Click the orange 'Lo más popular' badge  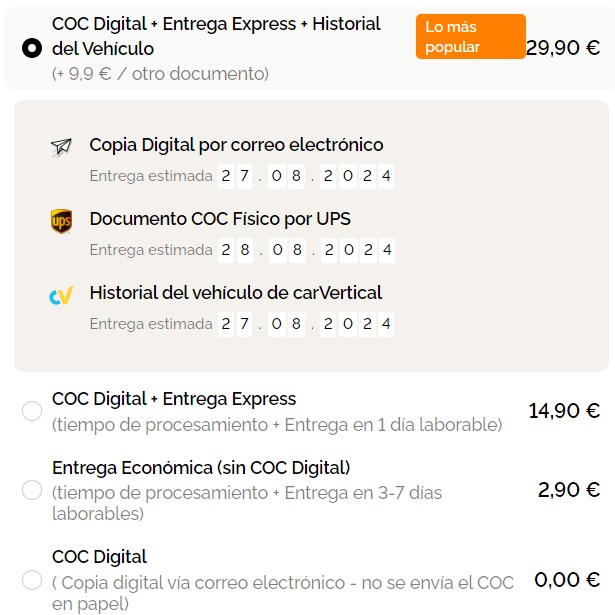coord(470,37)
